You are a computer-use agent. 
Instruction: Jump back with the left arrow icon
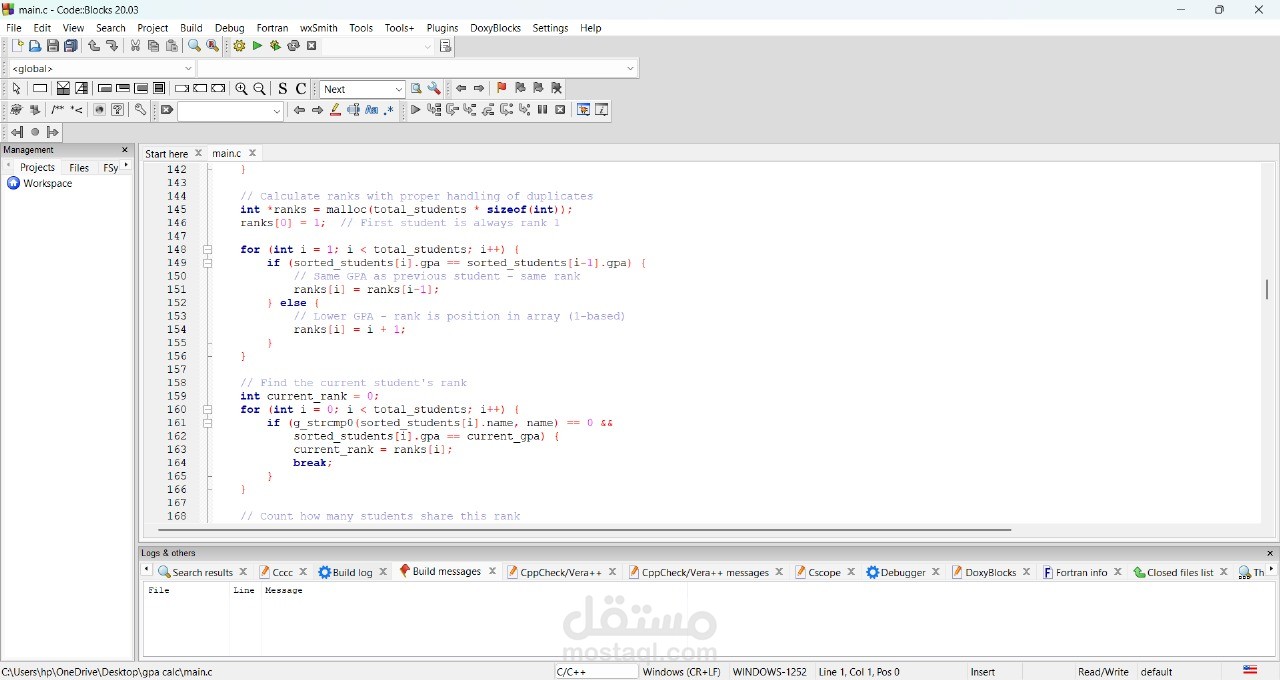pyautogui.click(x=461, y=89)
